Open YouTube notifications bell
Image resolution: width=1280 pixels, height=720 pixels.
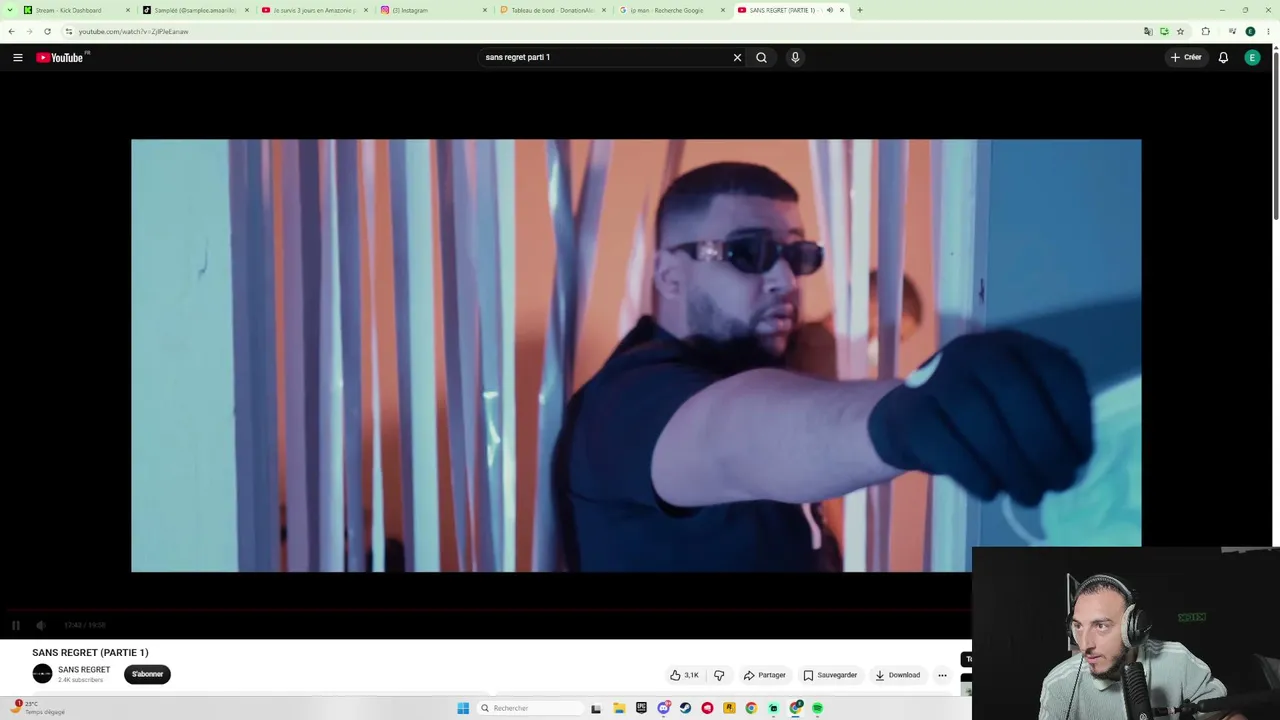pyautogui.click(x=1223, y=58)
